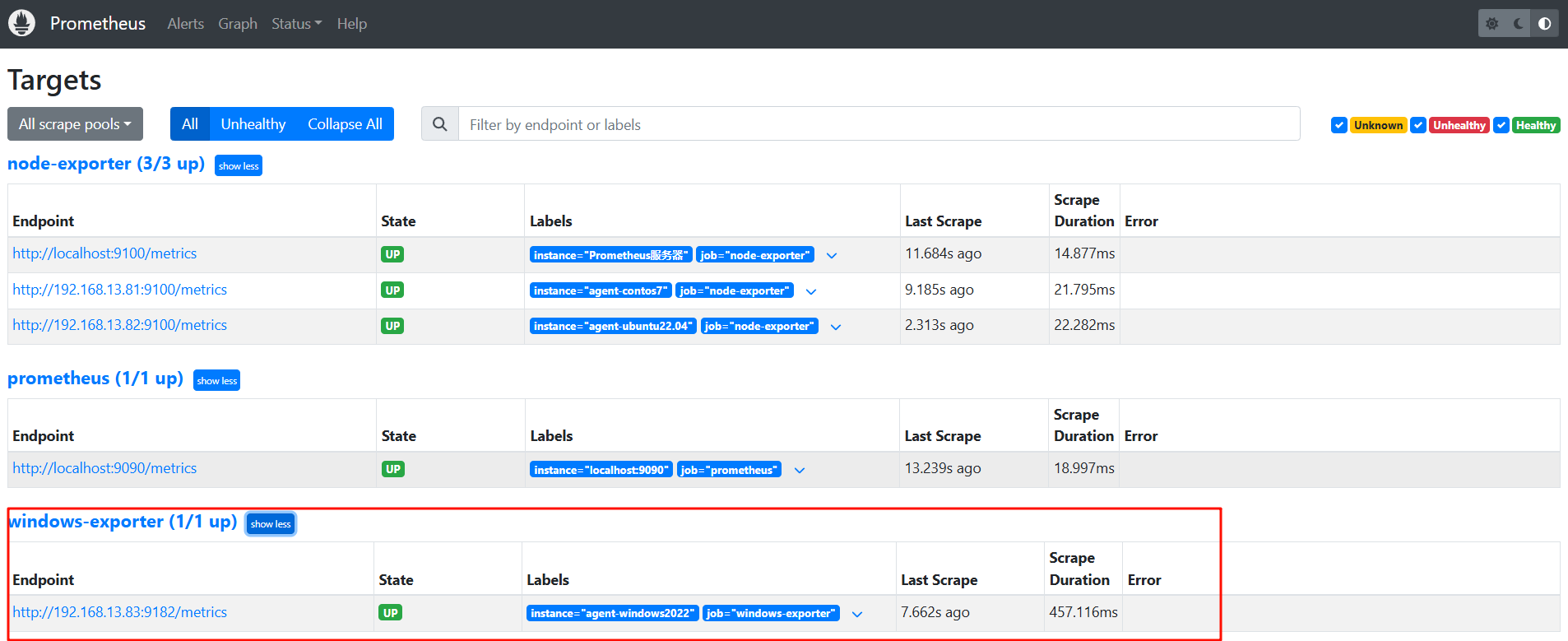The width and height of the screenshot is (1568, 641).
Task: Click the Collapse All button
Action: [x=345, y=124]
